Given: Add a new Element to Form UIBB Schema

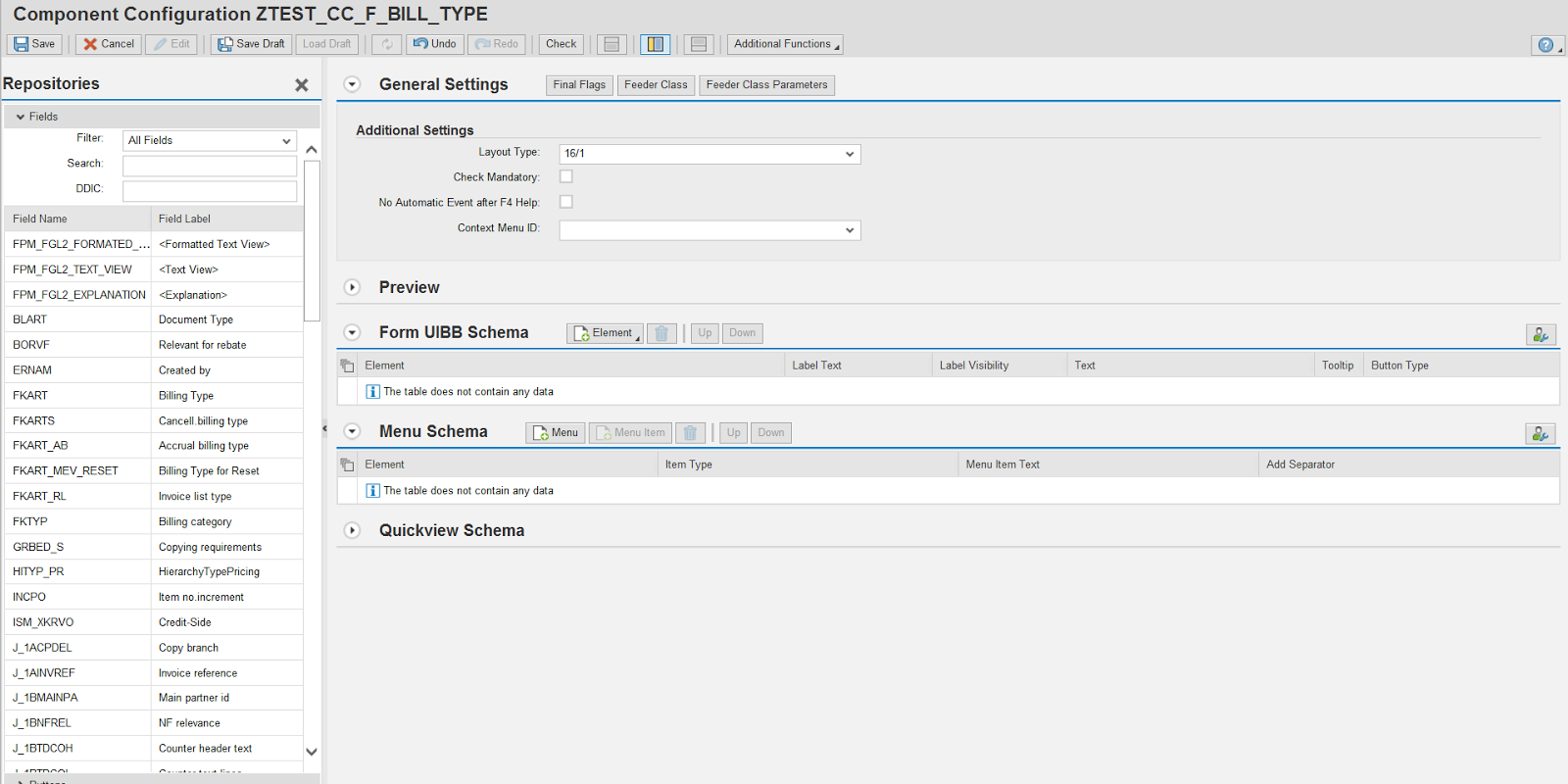Looking at the screenshot, I should click(x=604, y=333).
